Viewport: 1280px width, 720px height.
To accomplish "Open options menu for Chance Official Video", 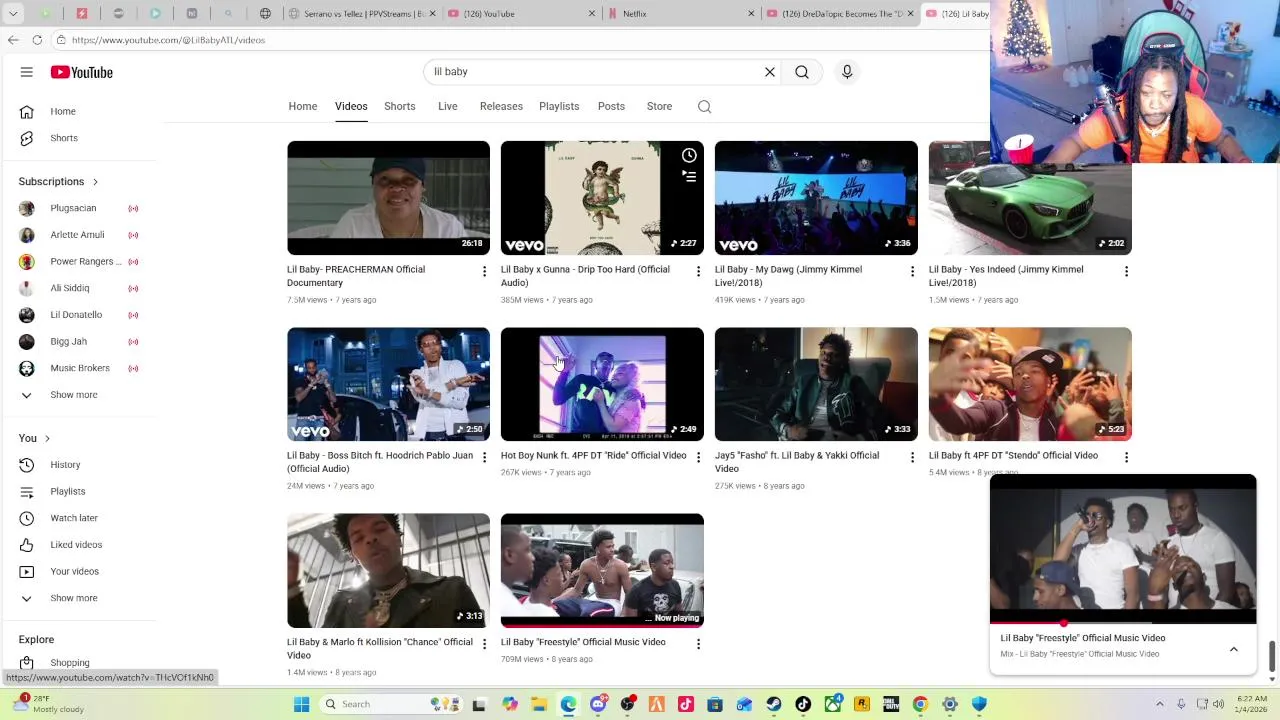I will pos(484,645).
